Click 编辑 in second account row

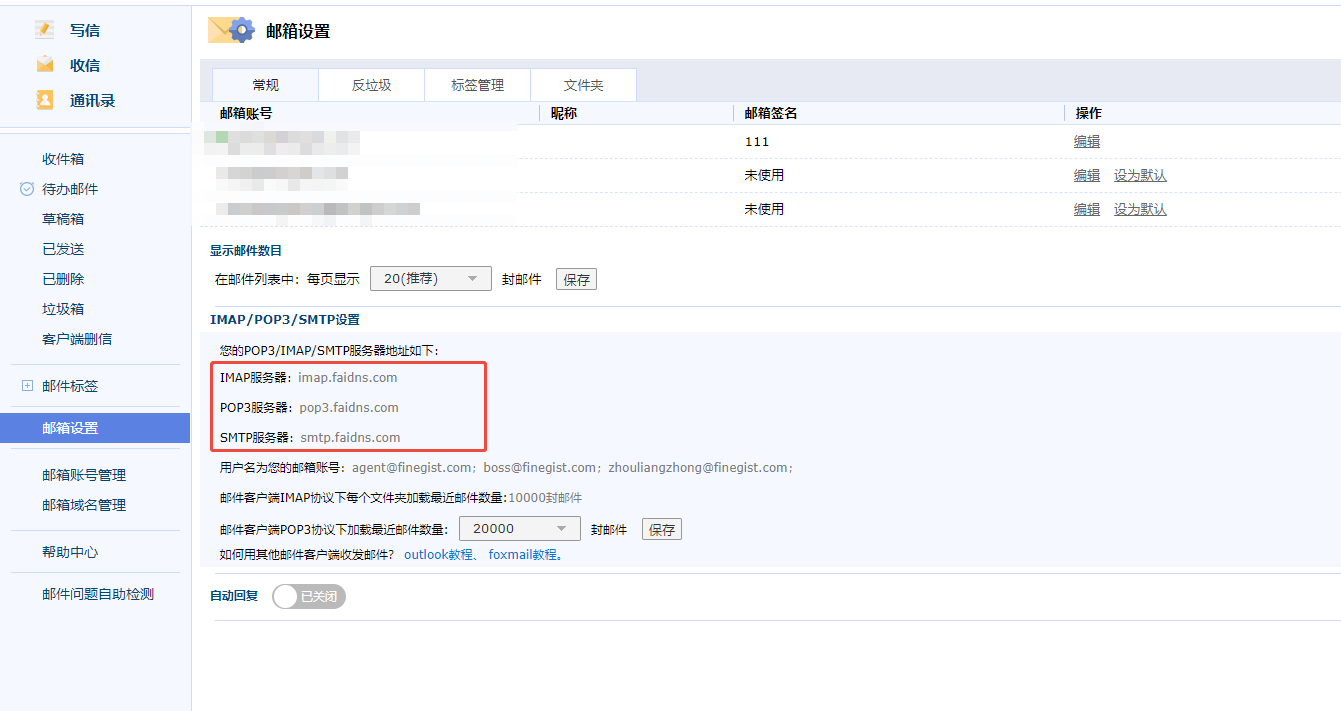(1087, 175)
